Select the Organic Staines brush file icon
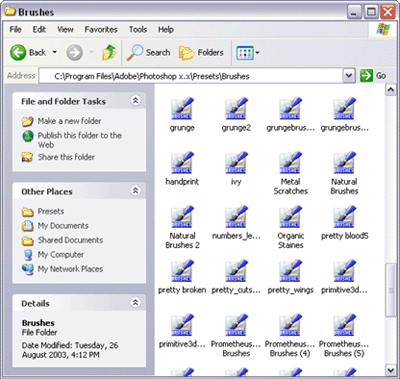This screenshot has height=379, width=400. click(290, 217)
